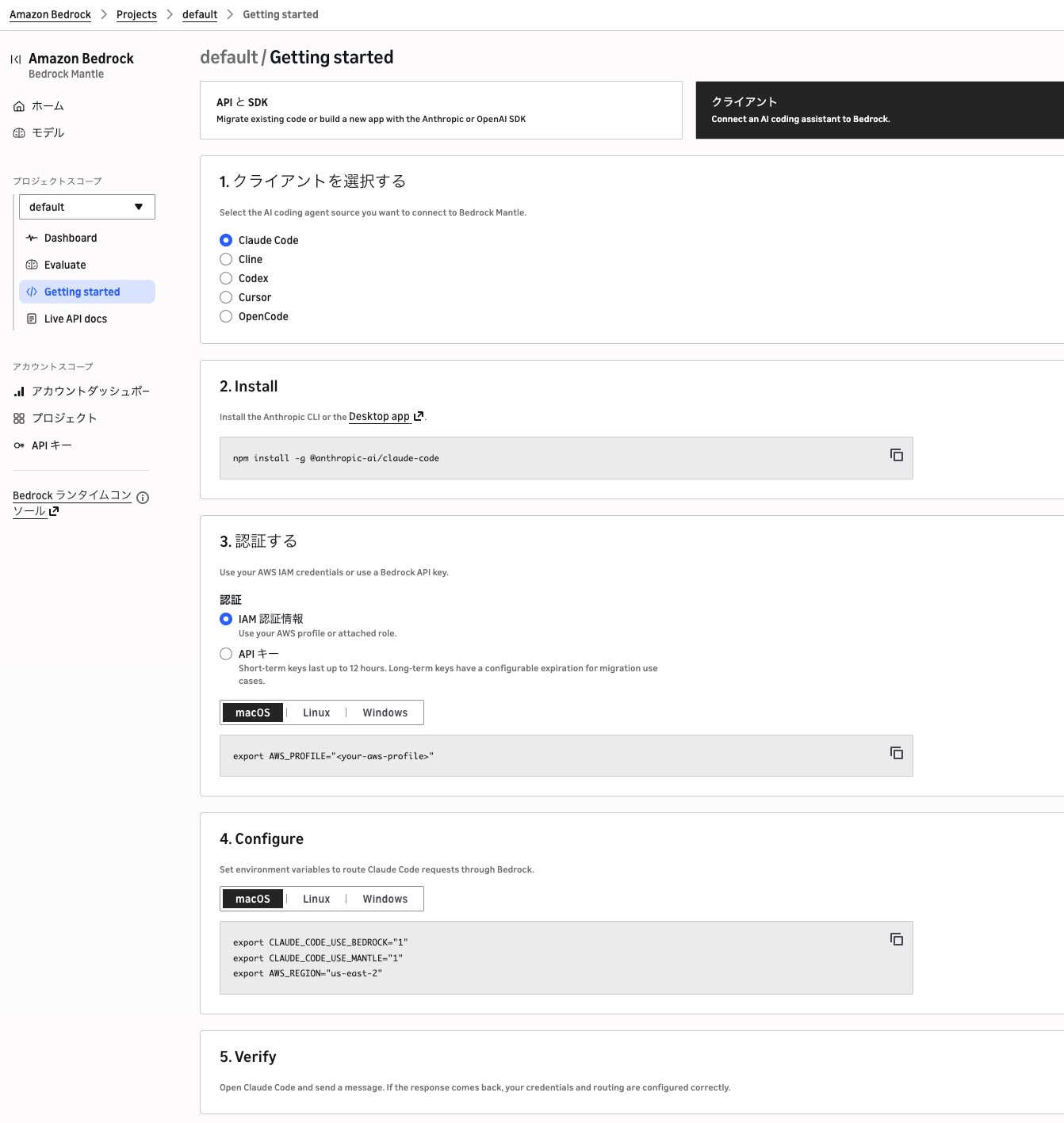Viewport: 1064px width, 1123px height.
Task: Open ホーム in the sidebar
Action: (x=48, y=106)
